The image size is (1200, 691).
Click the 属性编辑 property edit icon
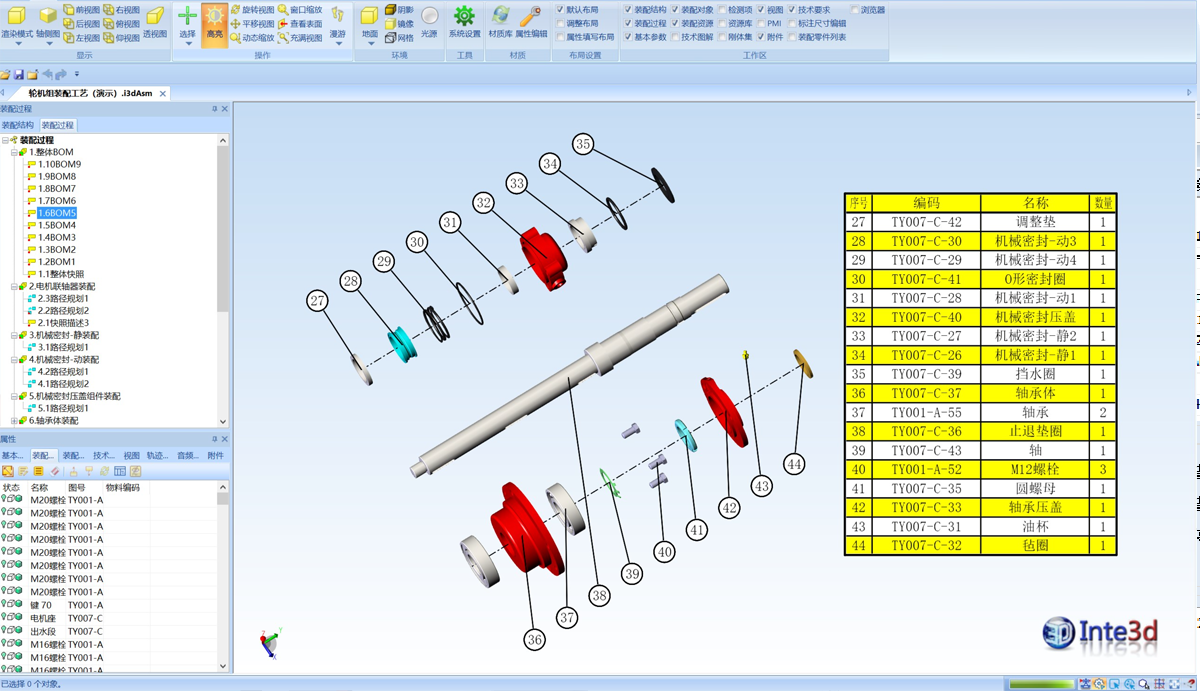coord(530,22)
